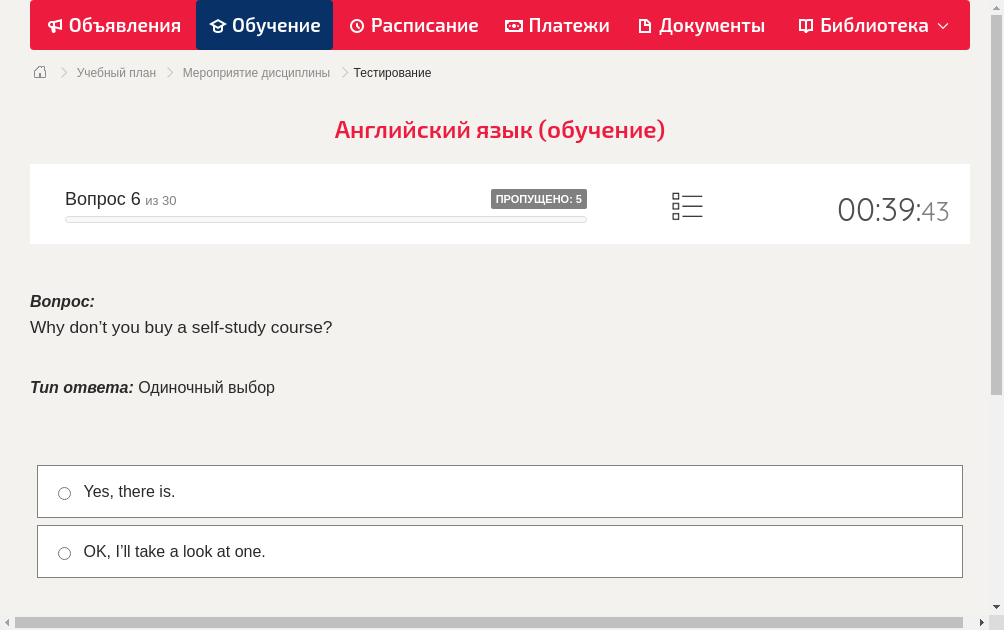
Task: Click the megaphone icon next to Объявления
Action: click(x=55, y=25)
